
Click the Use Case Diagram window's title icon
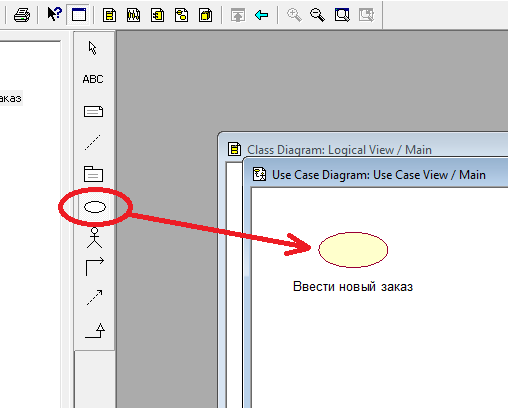coord(259,174)
